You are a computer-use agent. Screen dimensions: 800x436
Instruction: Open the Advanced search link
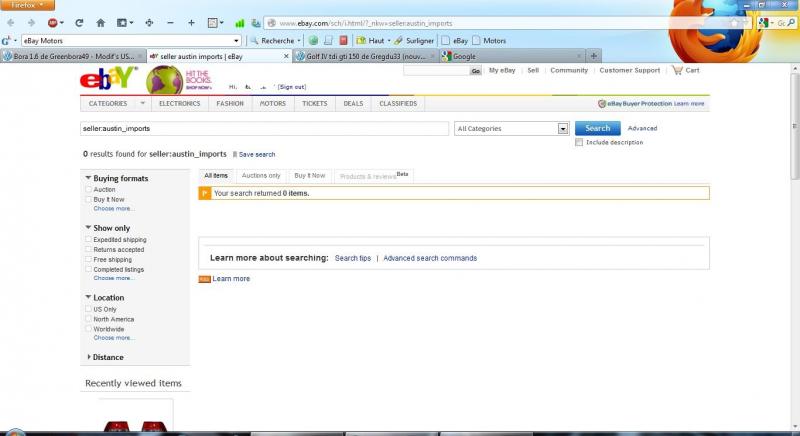(642, 129)
